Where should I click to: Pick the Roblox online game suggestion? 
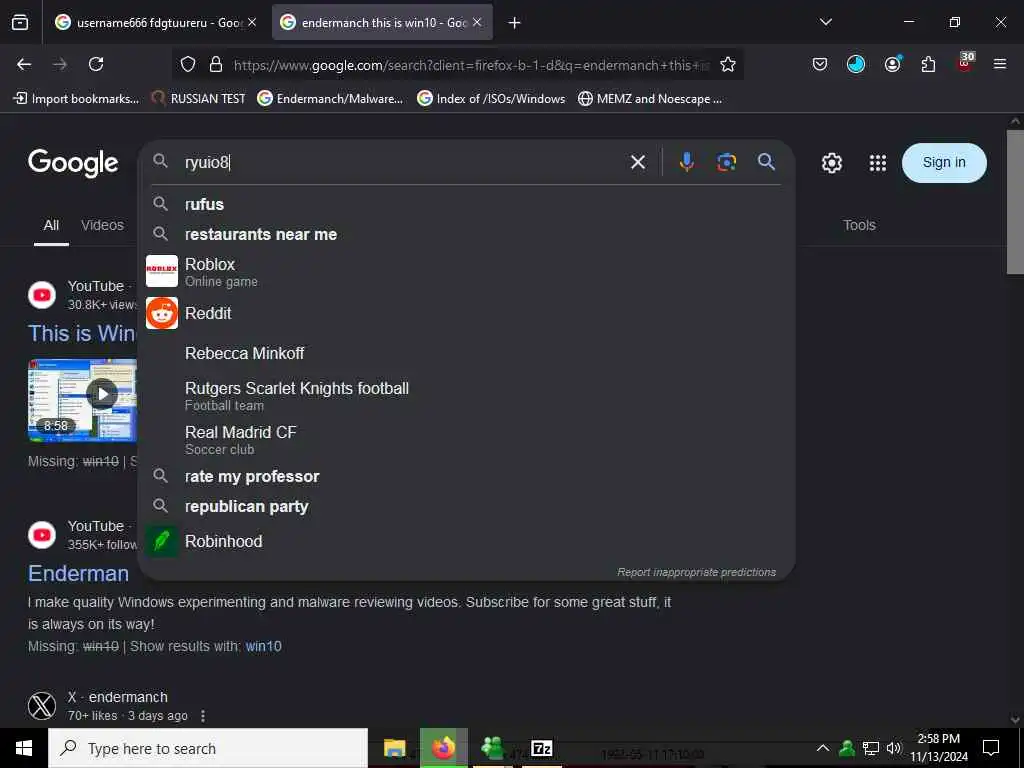(466, 272)
